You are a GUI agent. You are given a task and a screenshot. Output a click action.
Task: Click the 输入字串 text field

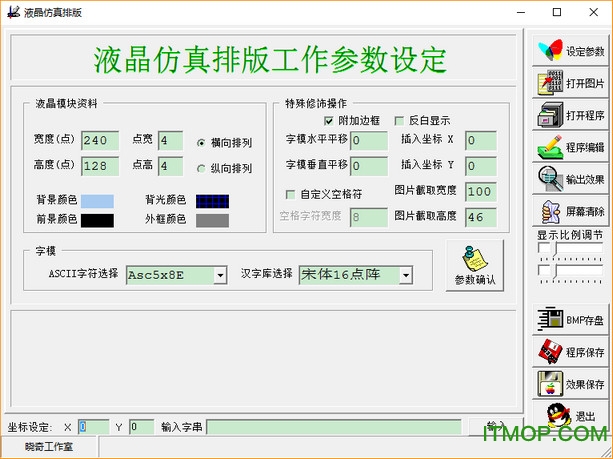coord(334,427)
